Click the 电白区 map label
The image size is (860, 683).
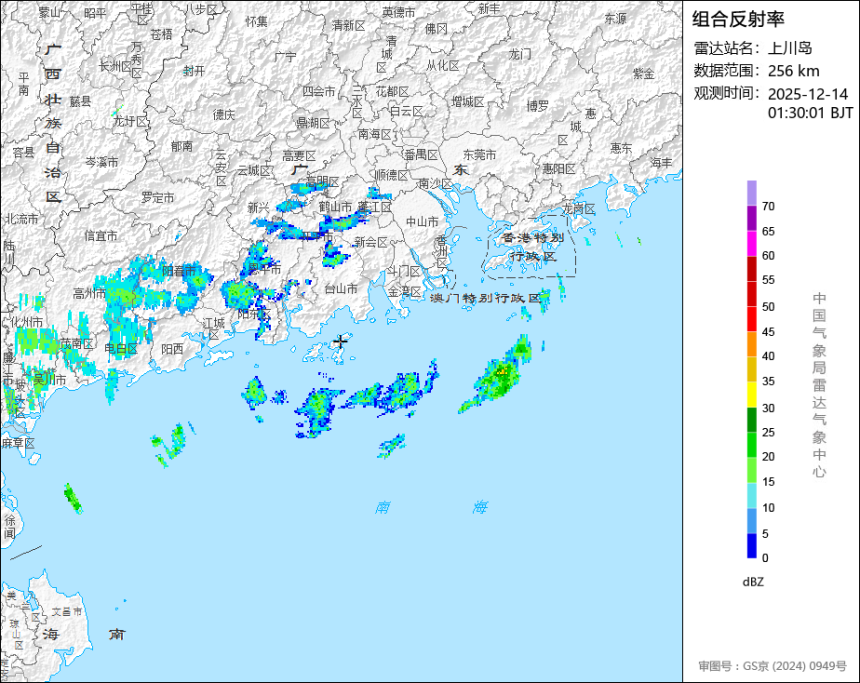[121, 348]
